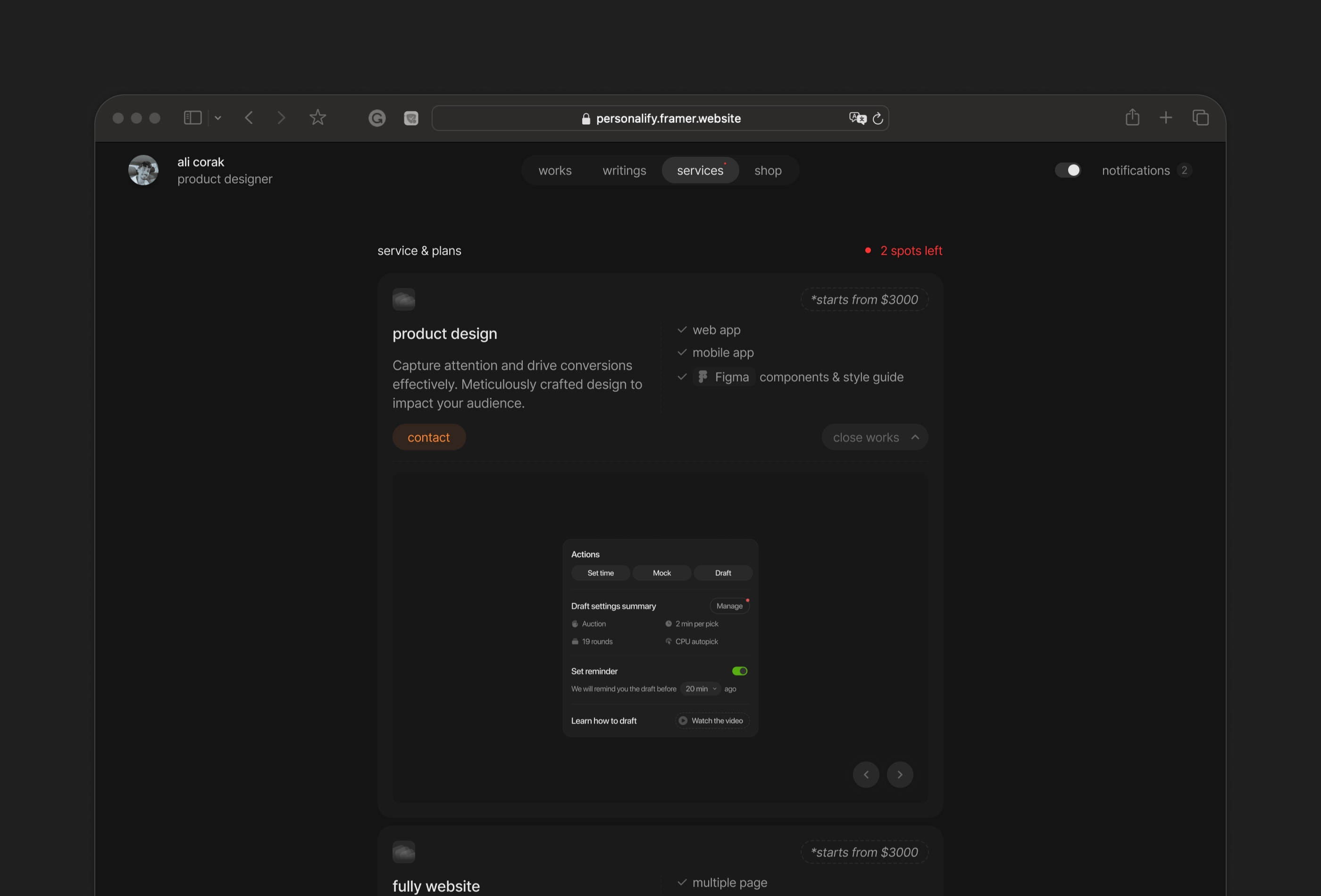Click the checkmark next to web app

tap(682, 330)
